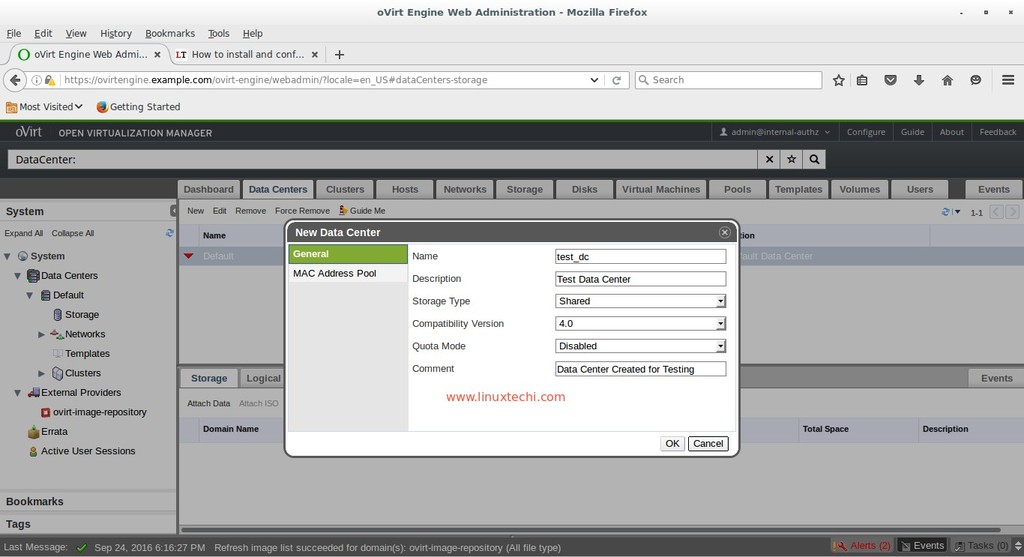Cancel the New Data Center dialog
Image resolution: width=1024 pixels, height=557 pixels.
(x=708, y=443)
